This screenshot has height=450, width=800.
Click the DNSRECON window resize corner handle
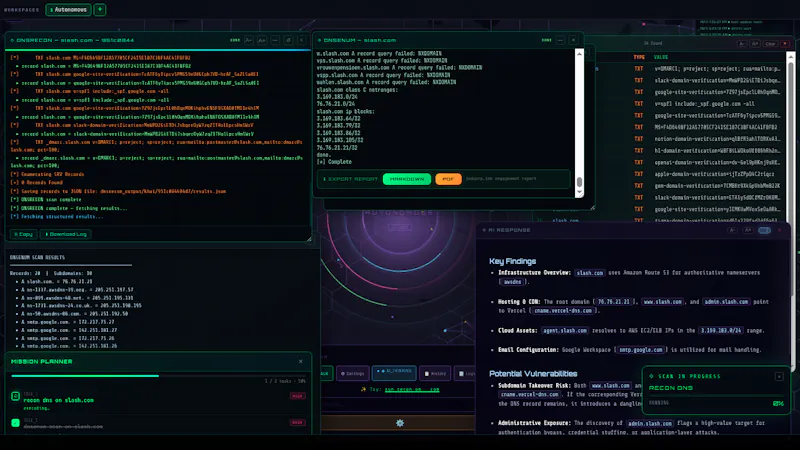[x=309, y=239]
